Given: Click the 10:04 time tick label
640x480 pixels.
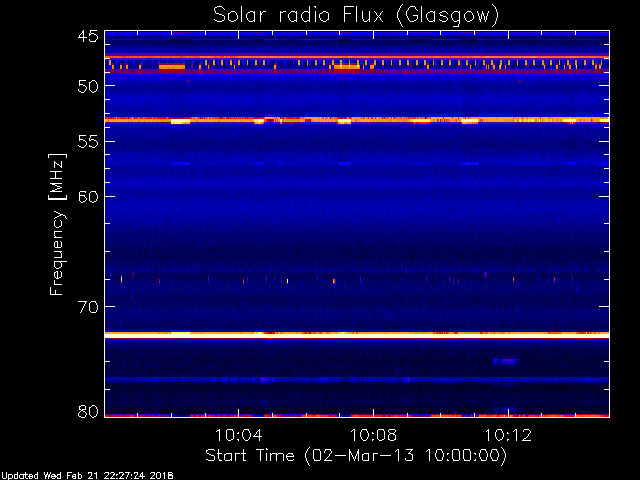Looking at the screenshot, I should [238, 435].
